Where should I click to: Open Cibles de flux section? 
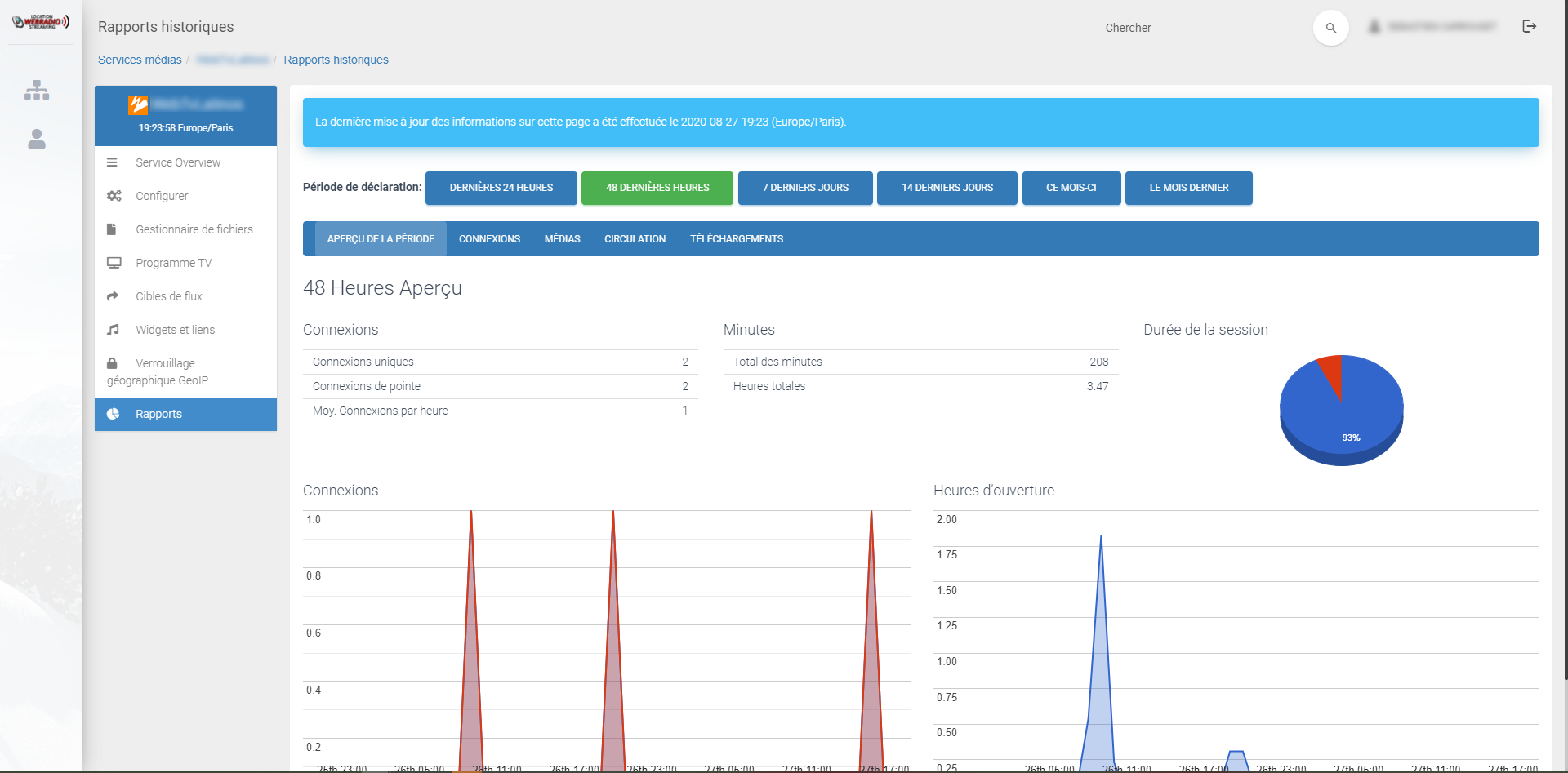(185, 296)
